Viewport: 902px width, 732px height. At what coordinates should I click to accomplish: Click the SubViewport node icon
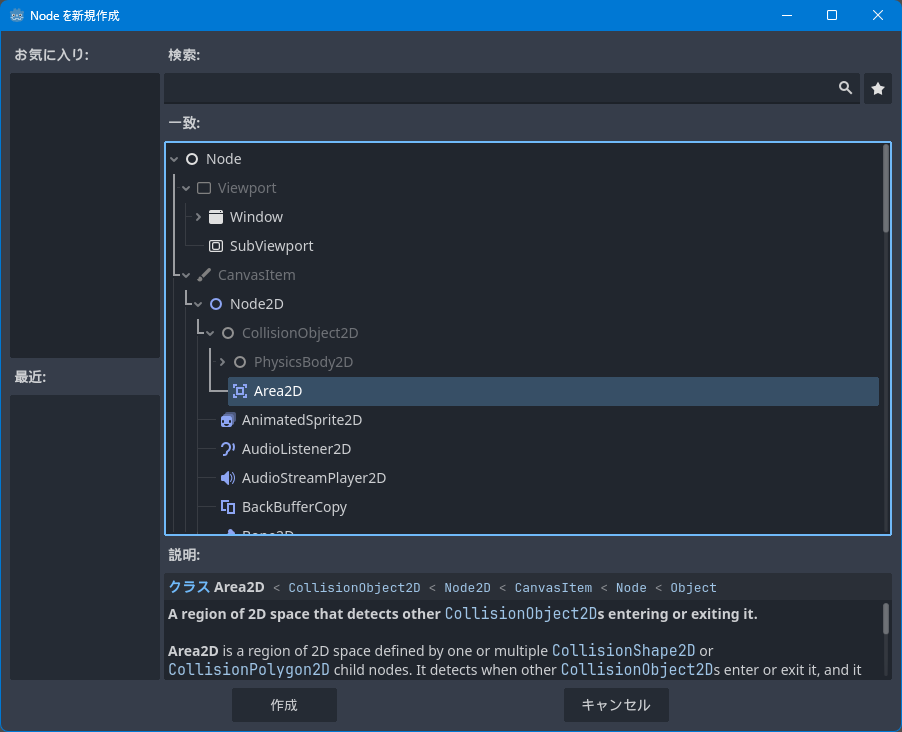216,246
